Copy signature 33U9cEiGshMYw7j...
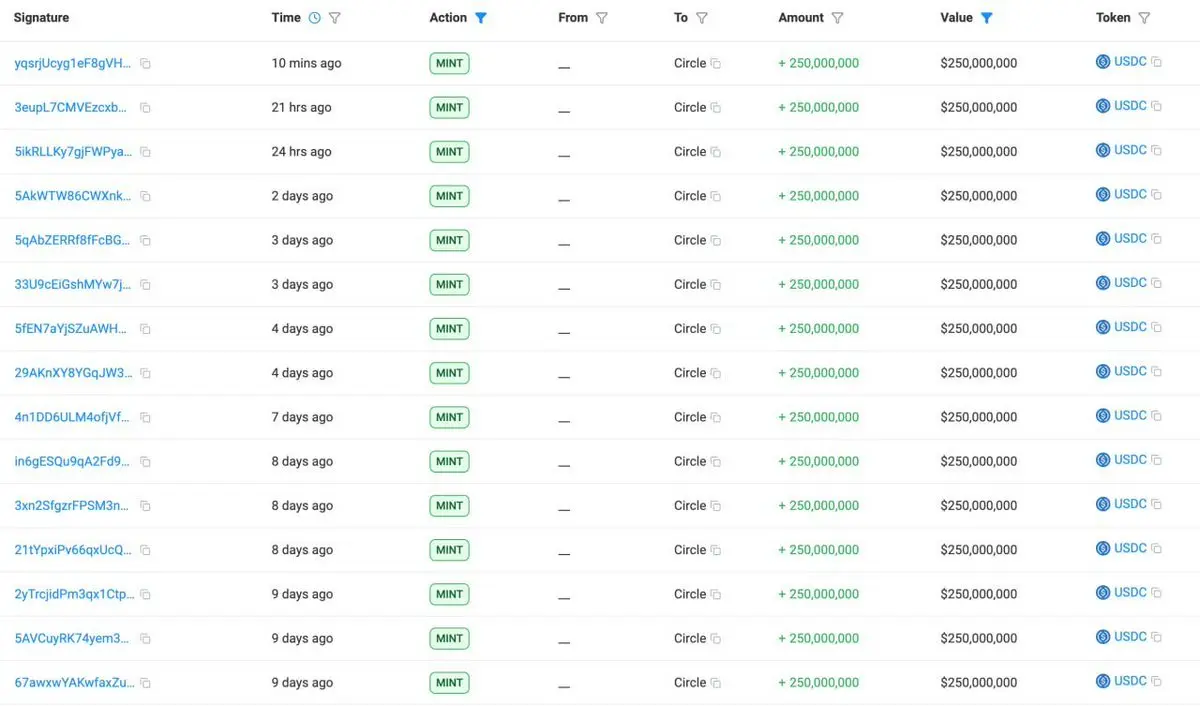The image size is (1200, 707). pyautogui.click(x=145, y=285)
